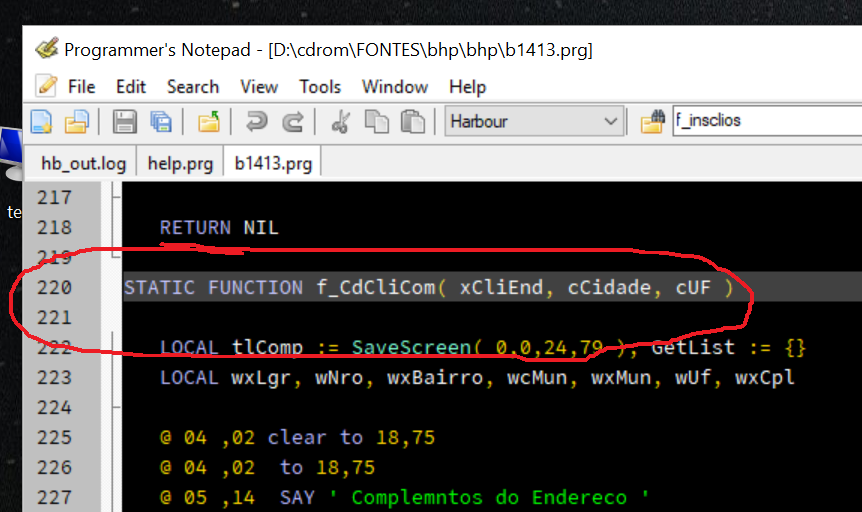Switch to the hb_out.log tab
This screenshot has height=512, width=862.
pyautogui.click(x=84, y=163)
